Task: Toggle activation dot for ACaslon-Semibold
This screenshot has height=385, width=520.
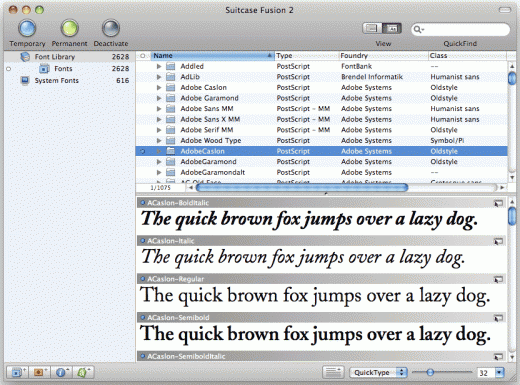Action: (x=143, y=317)
